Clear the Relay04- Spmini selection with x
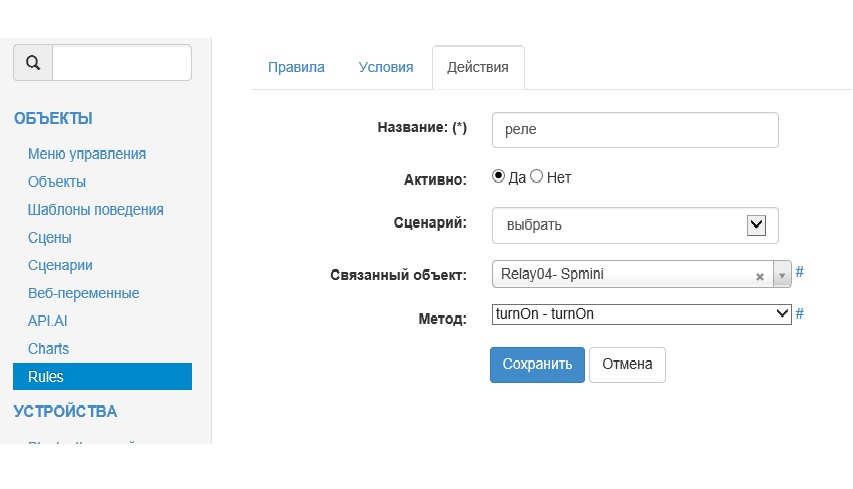 point(759,276)
